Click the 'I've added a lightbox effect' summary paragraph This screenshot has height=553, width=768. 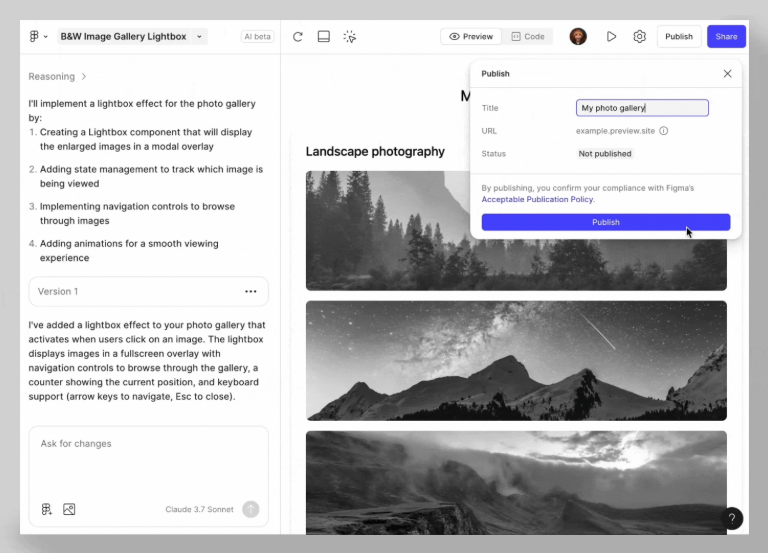tap(147, 361)
